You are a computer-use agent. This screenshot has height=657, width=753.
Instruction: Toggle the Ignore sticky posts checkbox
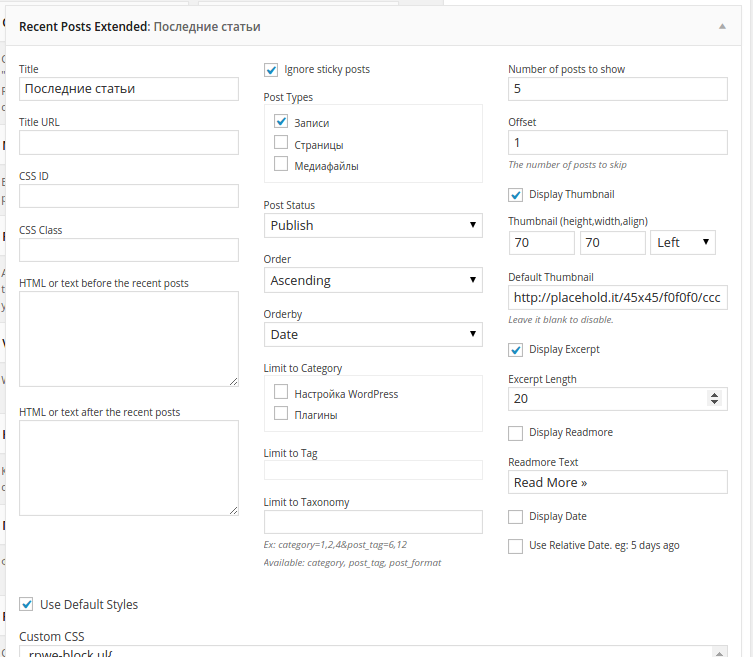click(271, 70)
